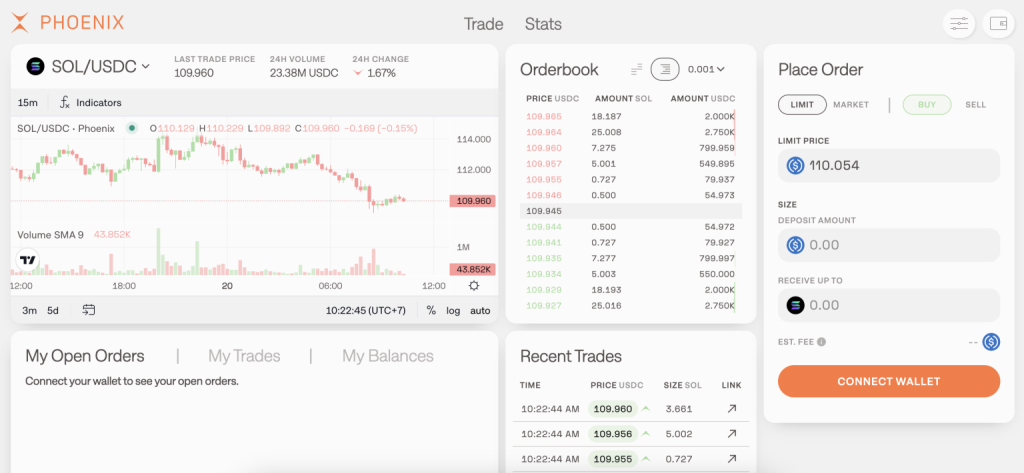The height and width of the screenshot is (473, 1024).
Task: Switch orderbook to left-aligned depth view icon
Action: (x=636, y=69)
